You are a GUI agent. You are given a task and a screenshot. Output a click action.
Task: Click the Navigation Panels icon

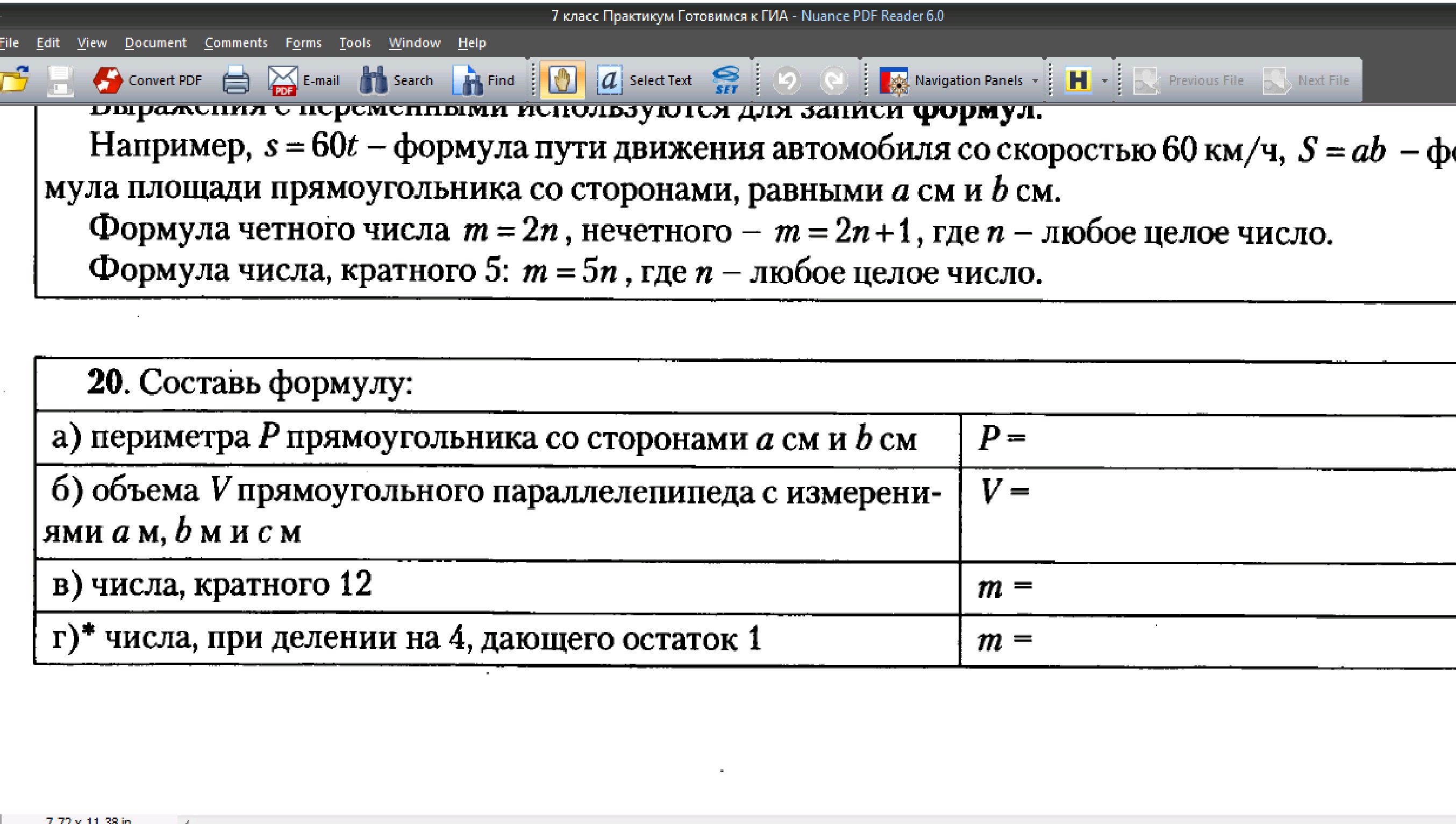[894, 80]
